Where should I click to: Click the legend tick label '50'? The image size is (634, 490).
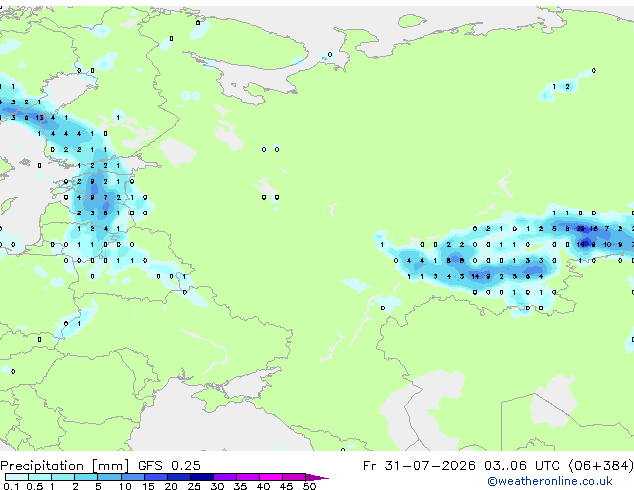(309, 486)
